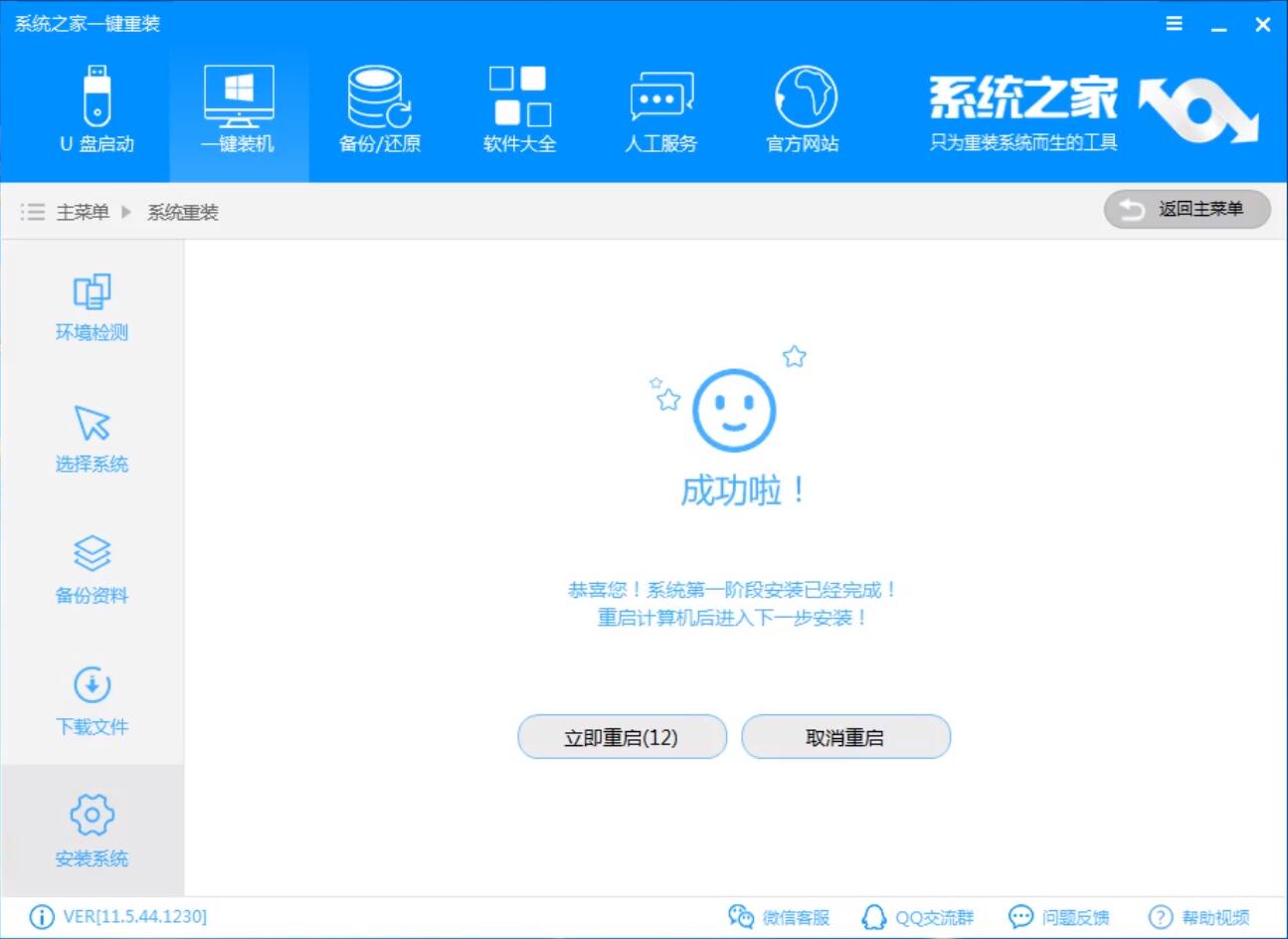Select 环境检测 environment check step
The image size is (1288, 939).
click(x=92, y=305)
